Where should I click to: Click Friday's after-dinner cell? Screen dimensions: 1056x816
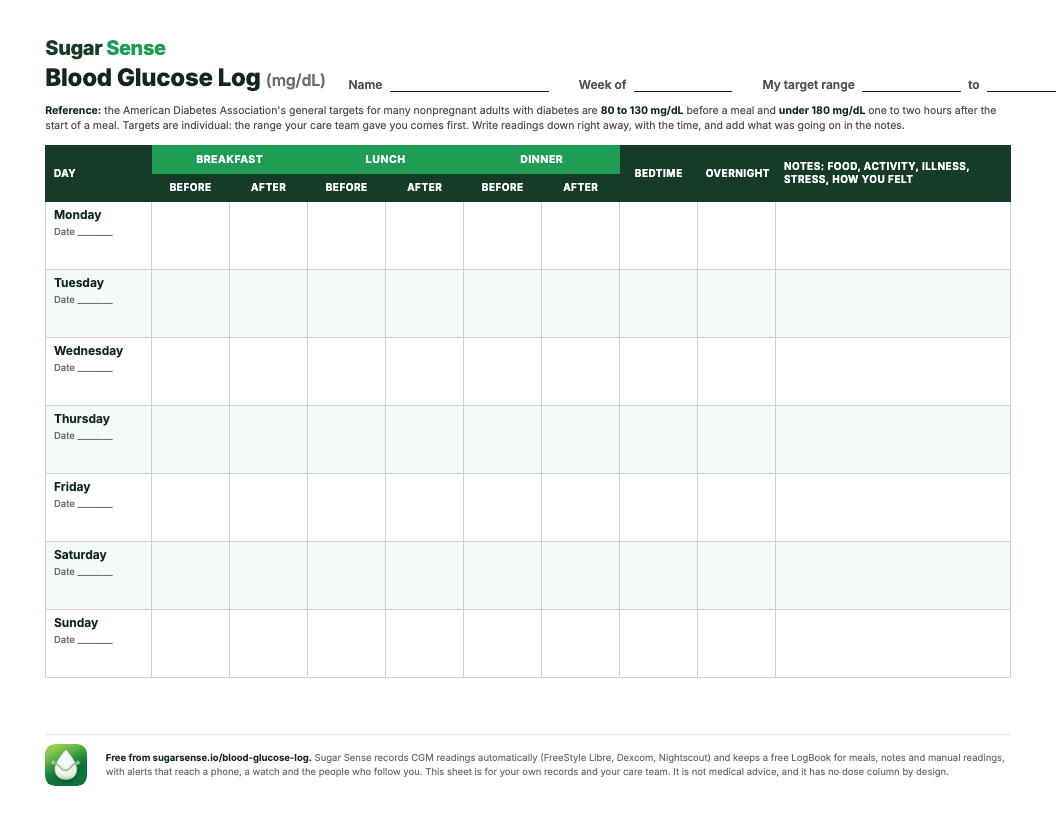[x=581, y=508]
